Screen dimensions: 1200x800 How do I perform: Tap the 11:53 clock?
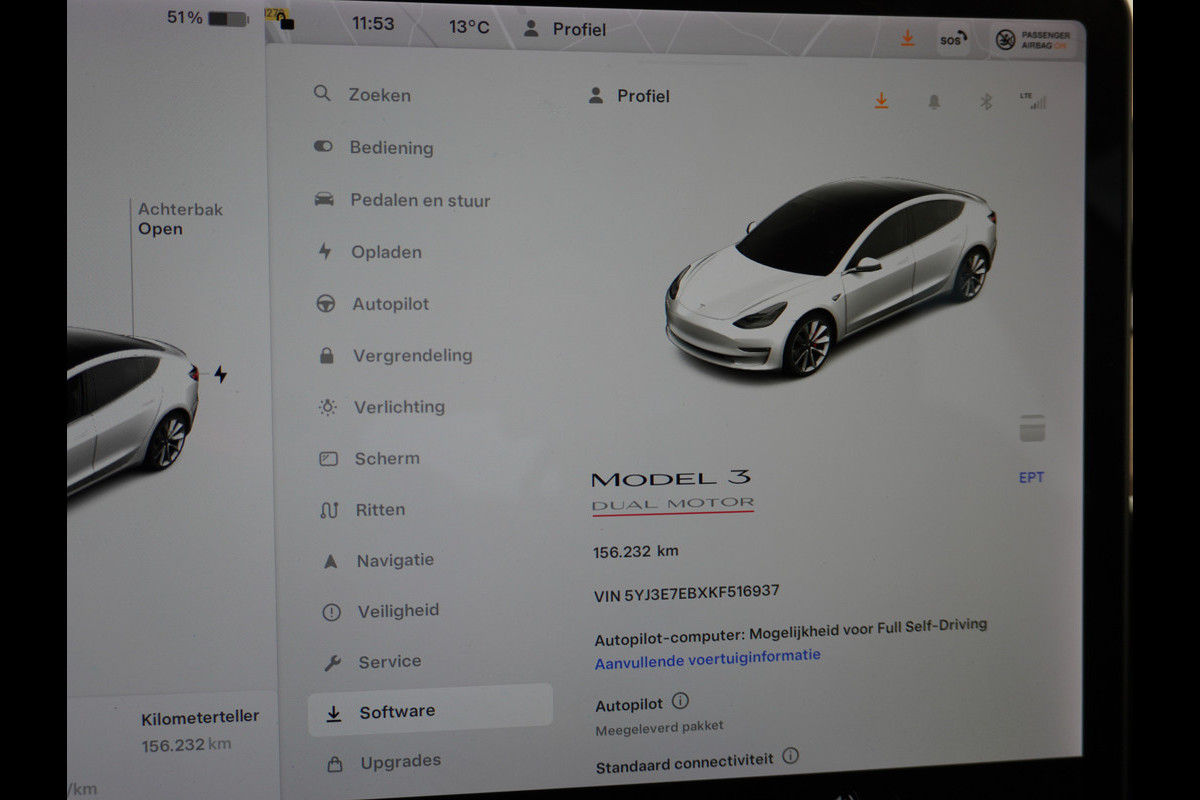pos(373,23)
